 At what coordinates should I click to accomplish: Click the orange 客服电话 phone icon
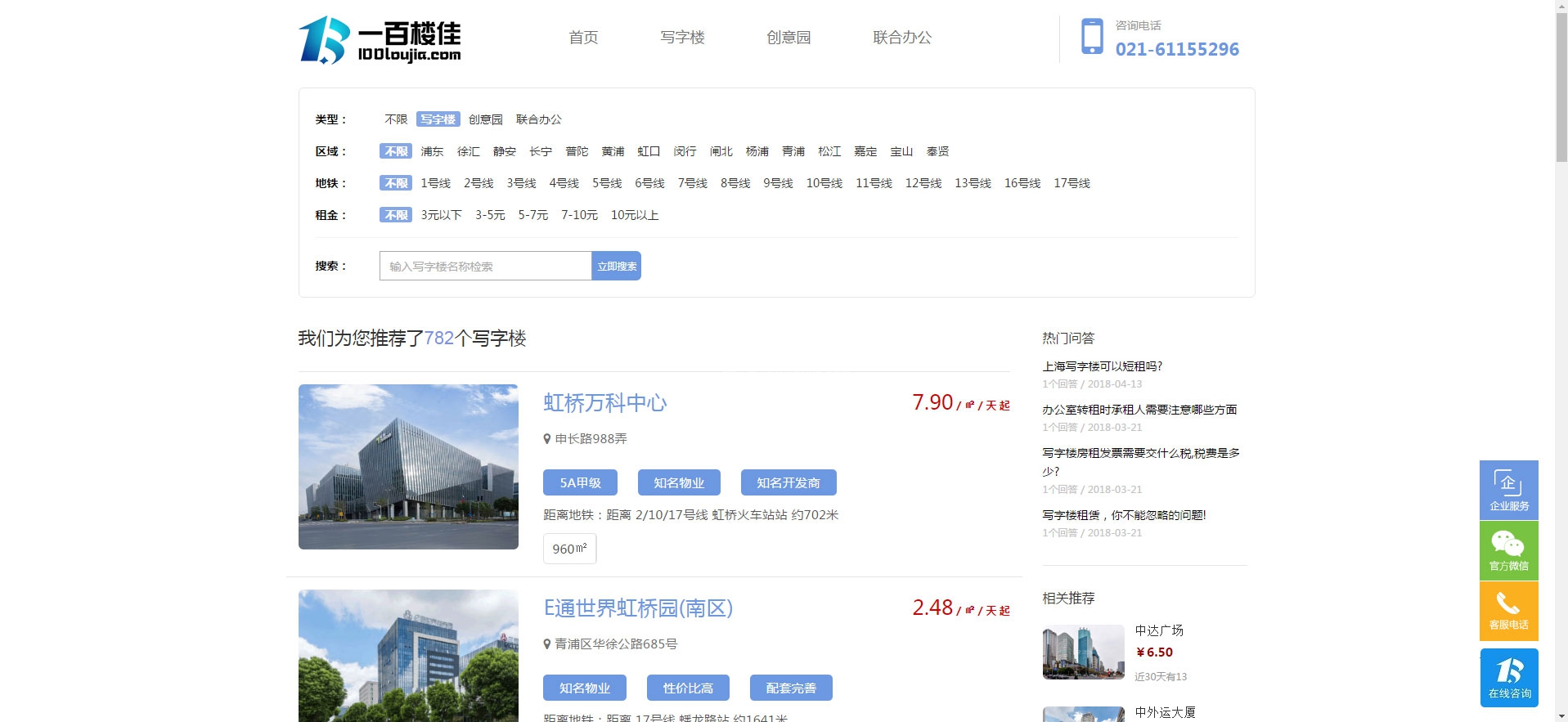tap(1508, 610)
